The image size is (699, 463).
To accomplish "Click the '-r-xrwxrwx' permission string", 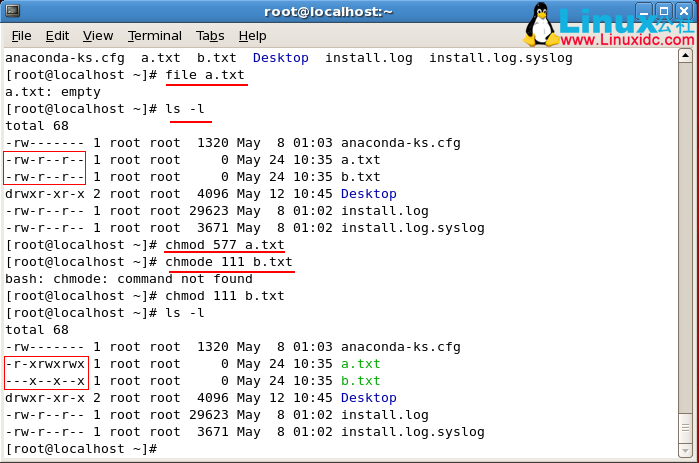I will 45,364.
